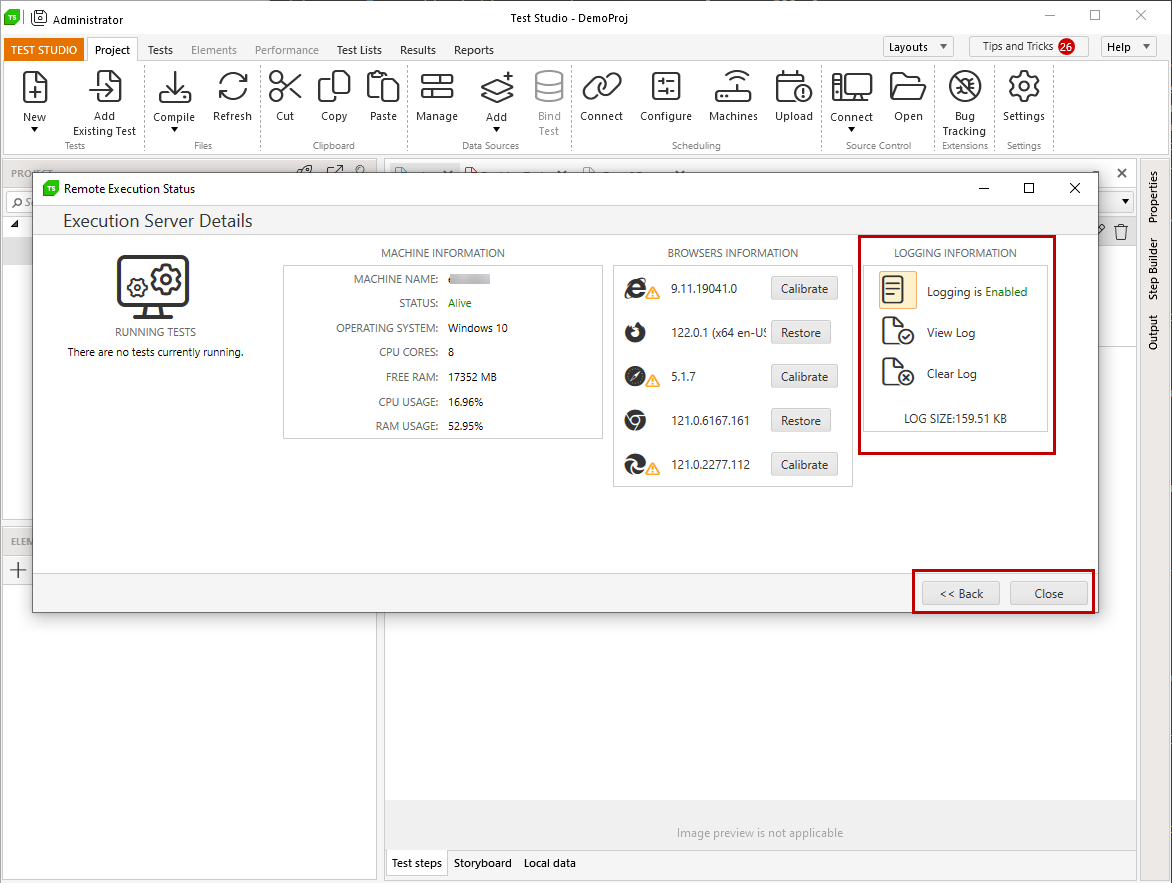Calibrate Safari 5.1.7 browser
Image resolution: width=1172 pixels, height=883 pixels.
804,377
